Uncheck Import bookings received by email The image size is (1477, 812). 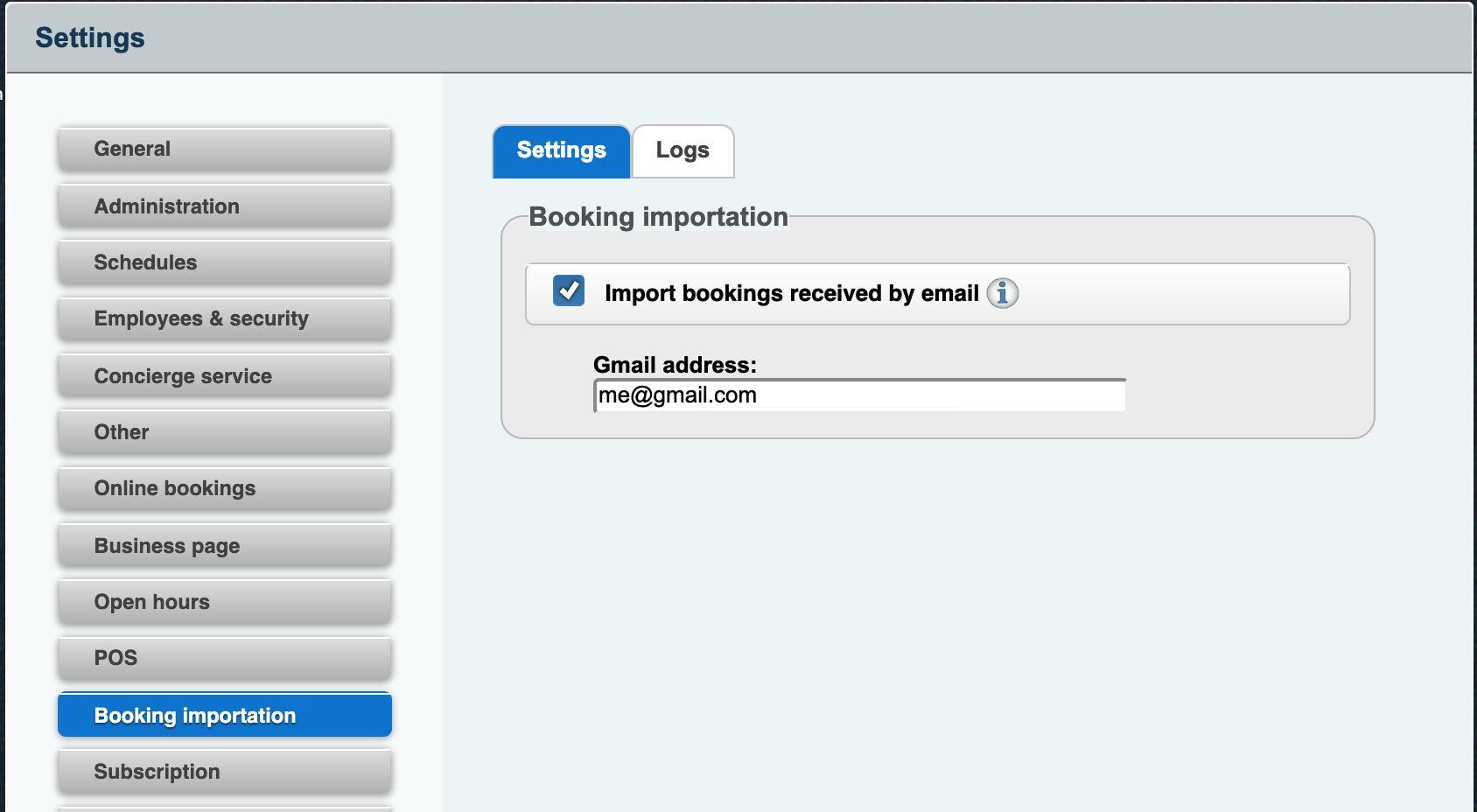[569, 290]
